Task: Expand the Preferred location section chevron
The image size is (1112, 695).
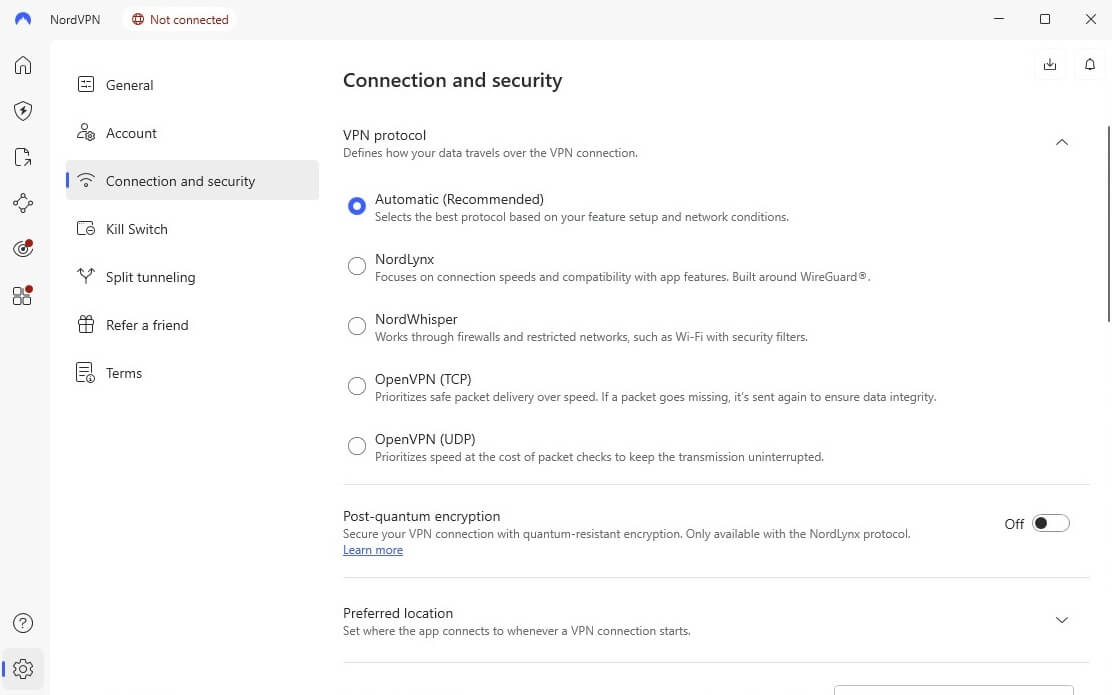Action: pos(1061,620)
